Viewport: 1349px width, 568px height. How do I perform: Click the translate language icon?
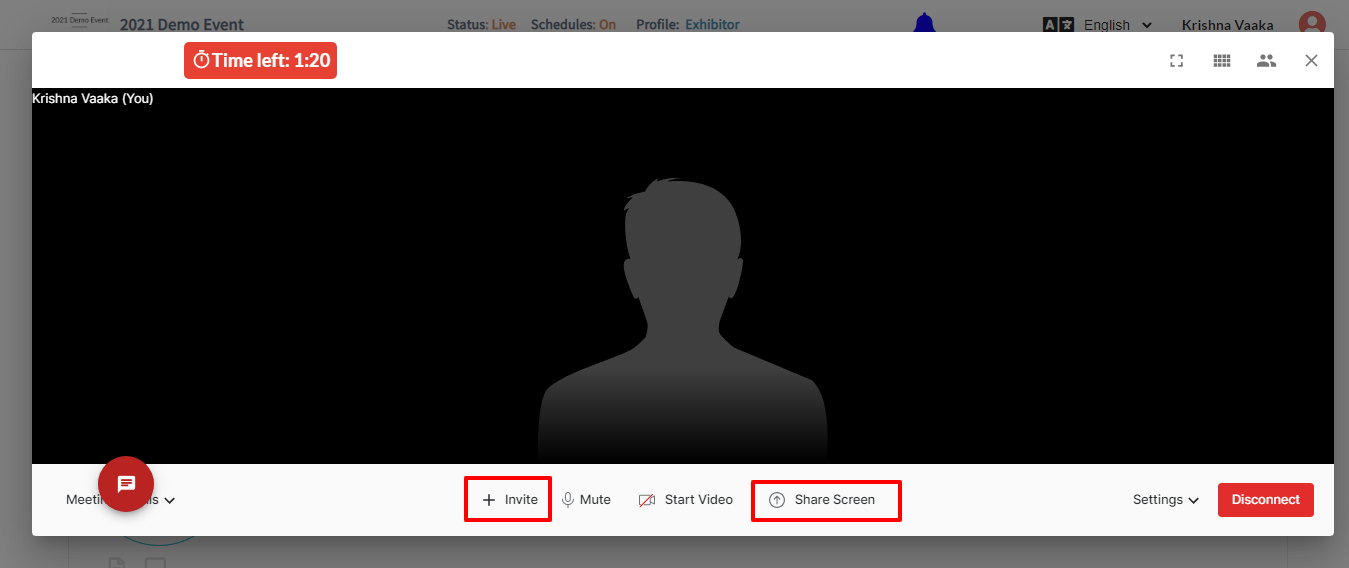tap(1058, 25)
